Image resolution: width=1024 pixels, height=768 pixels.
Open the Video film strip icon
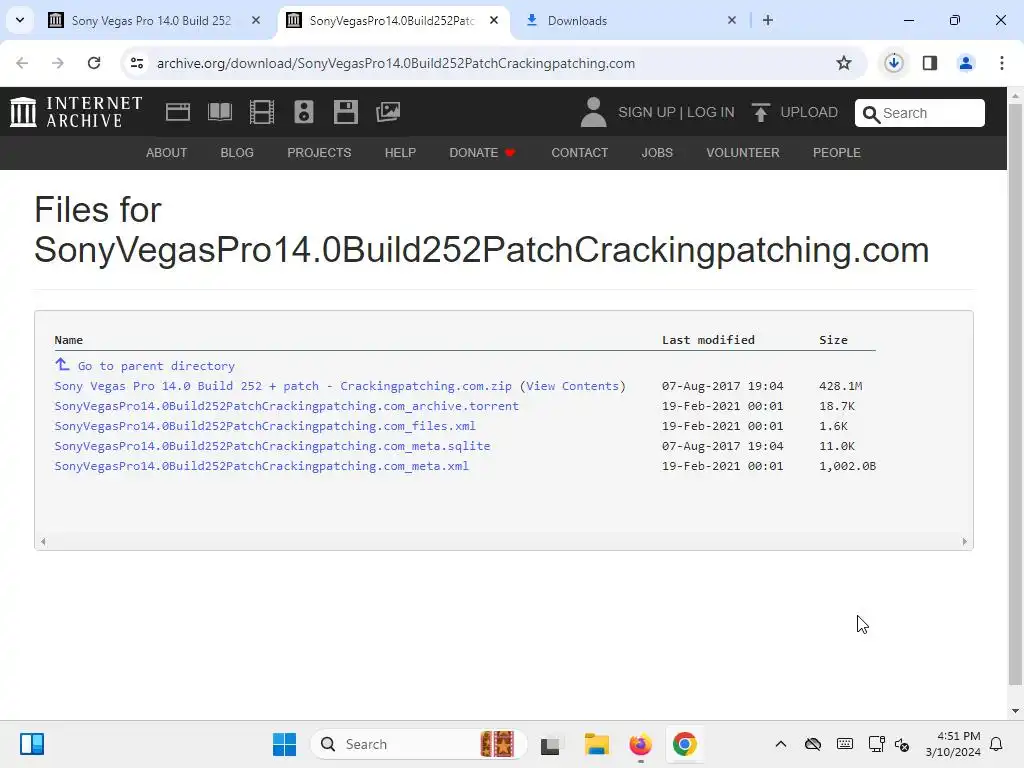coord(262,112)
